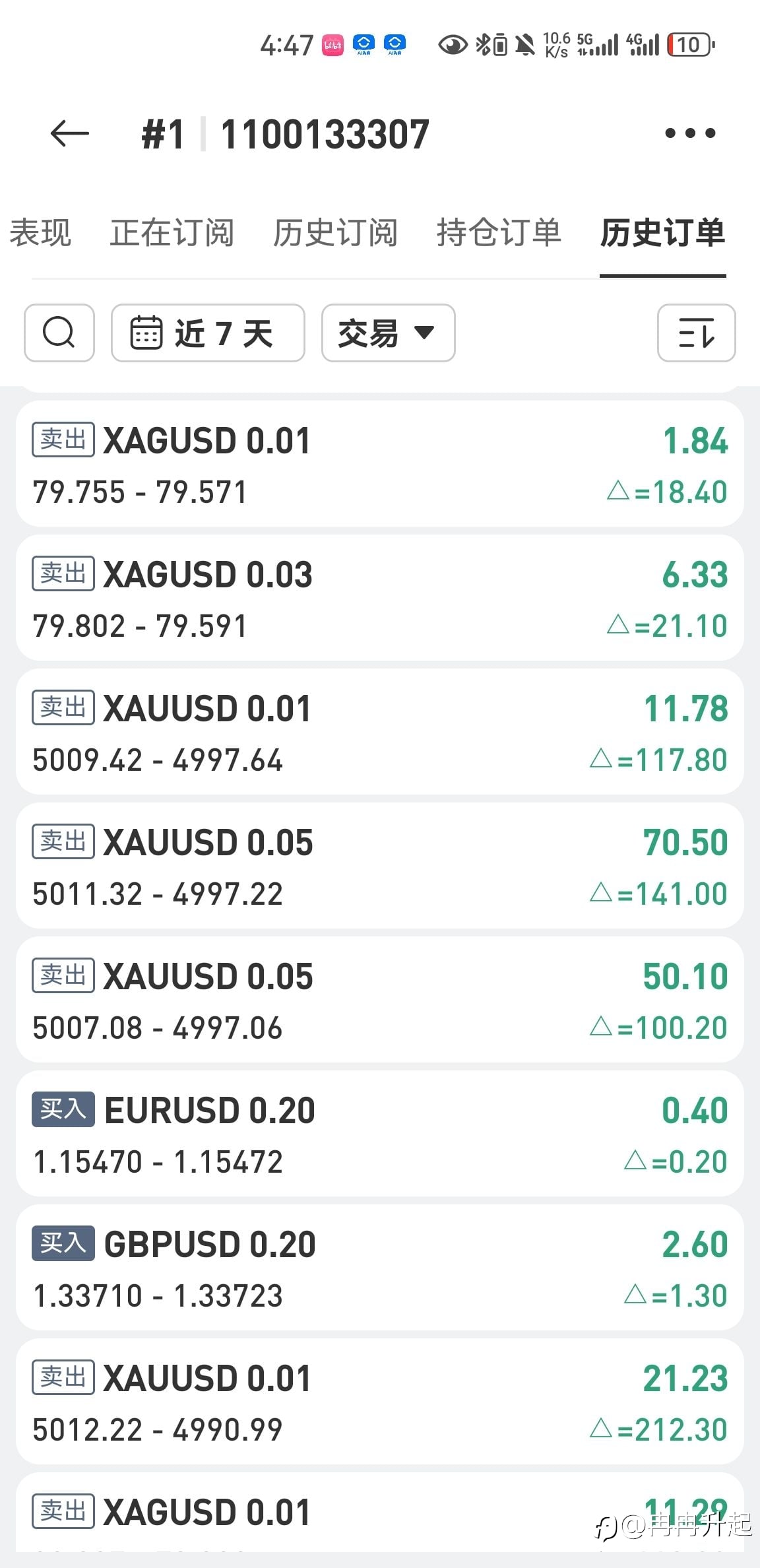
Task: Select the 持仓订单 tab
Action: click(499, 233)
